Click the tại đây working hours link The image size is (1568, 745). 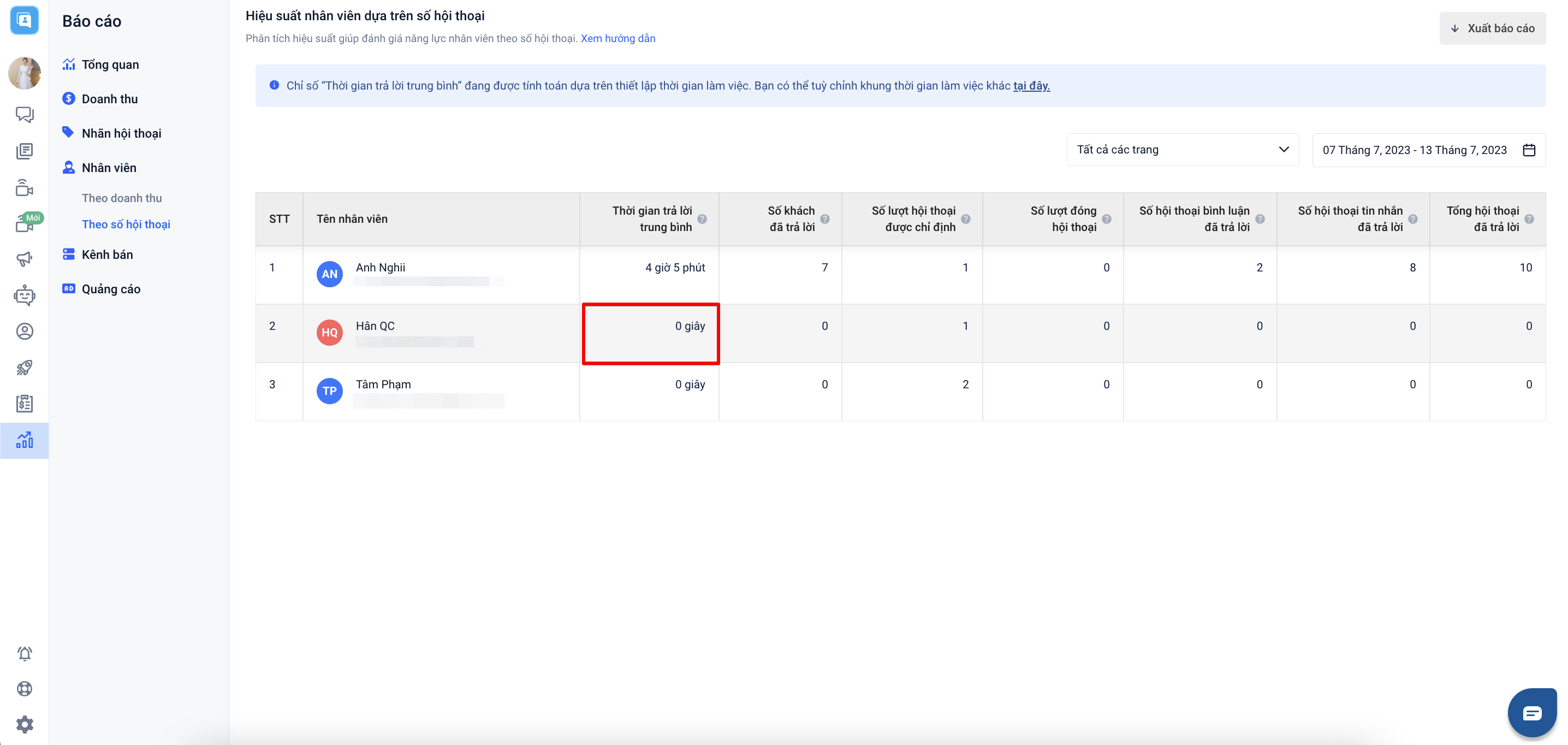coord(1031,86)
